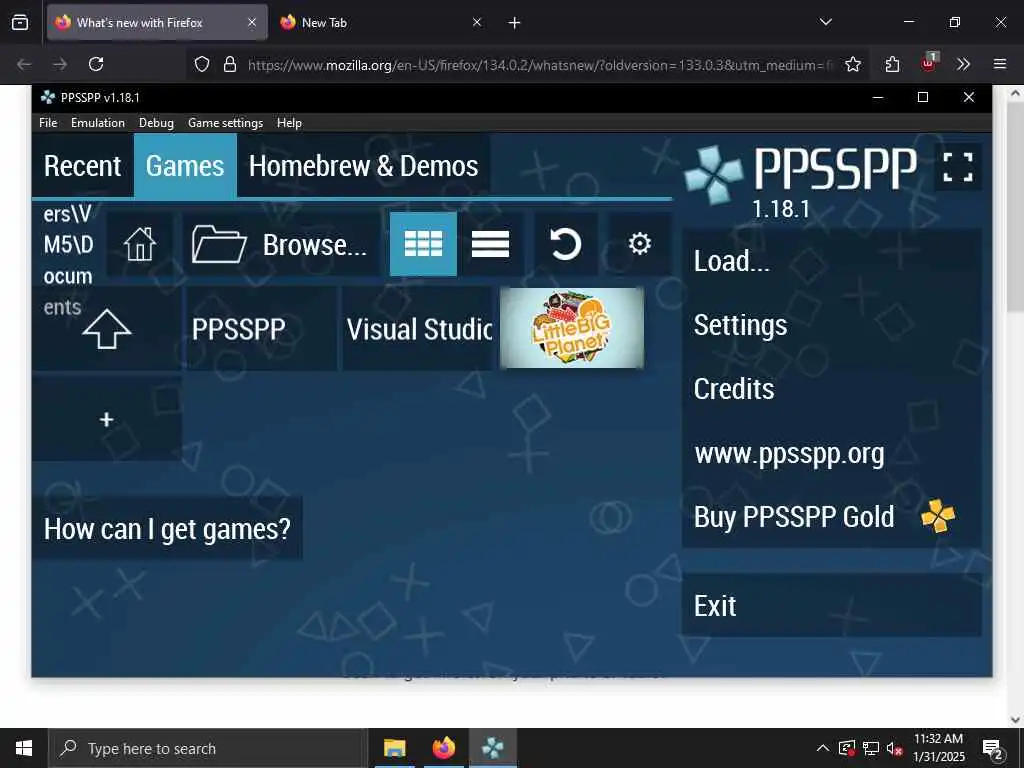The width and height of the screenshot is (1024, 768).
Task: Navigate up one folder level
Action: pos(106,329)
